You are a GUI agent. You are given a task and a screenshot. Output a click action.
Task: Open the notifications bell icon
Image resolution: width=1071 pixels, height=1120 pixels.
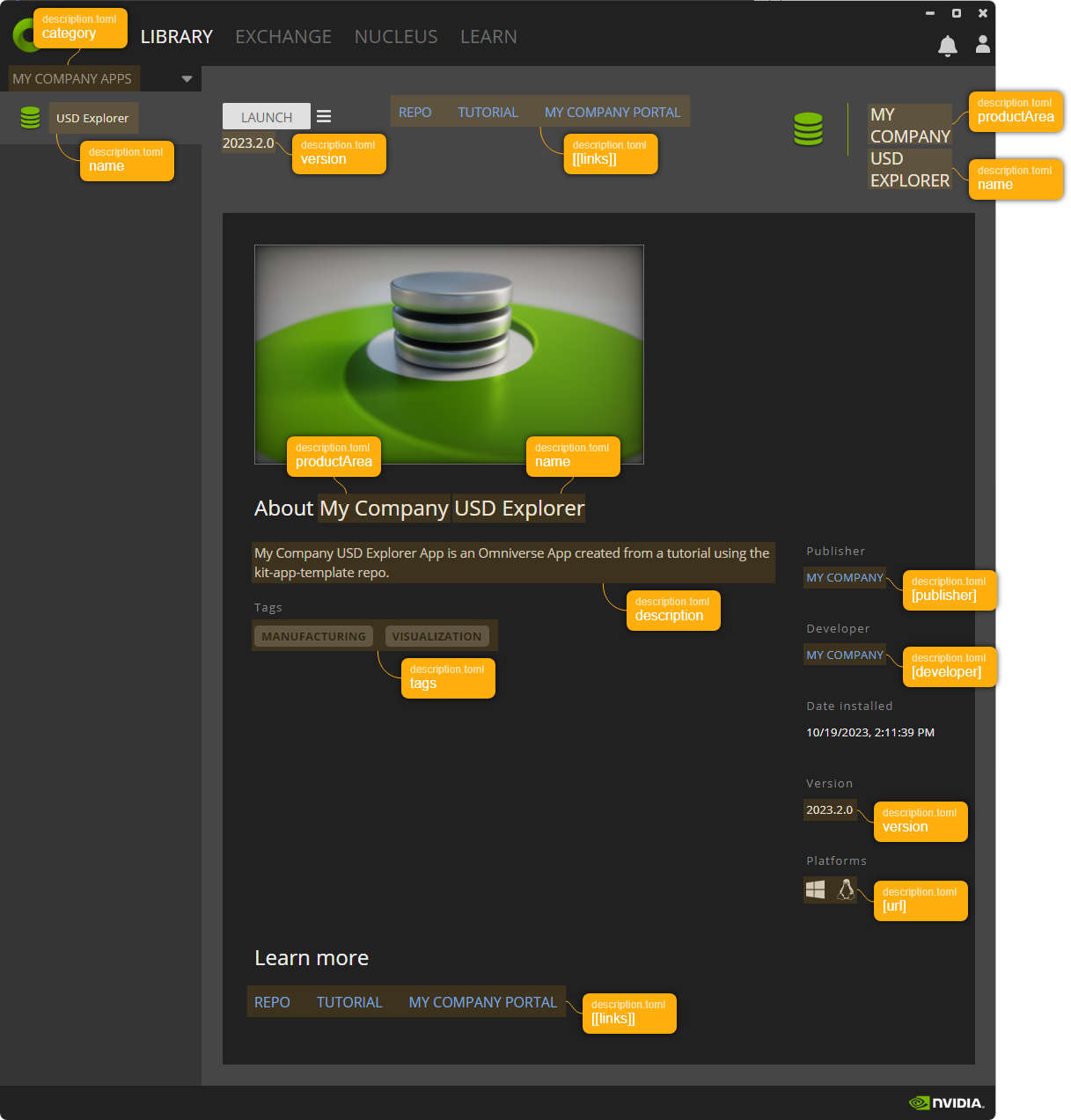click(947, 46)
